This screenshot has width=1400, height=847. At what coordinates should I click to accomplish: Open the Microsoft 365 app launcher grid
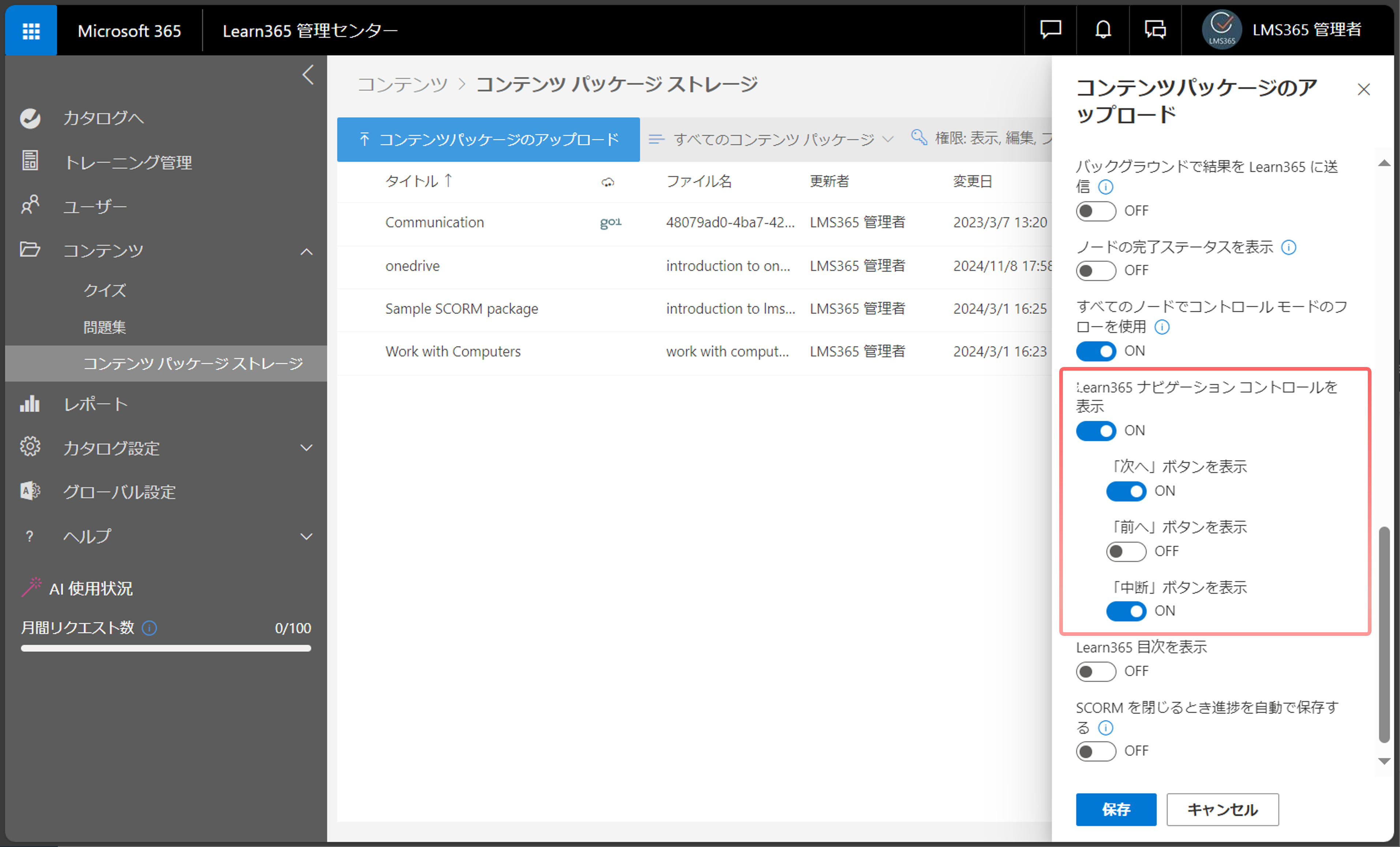point(31,30)
